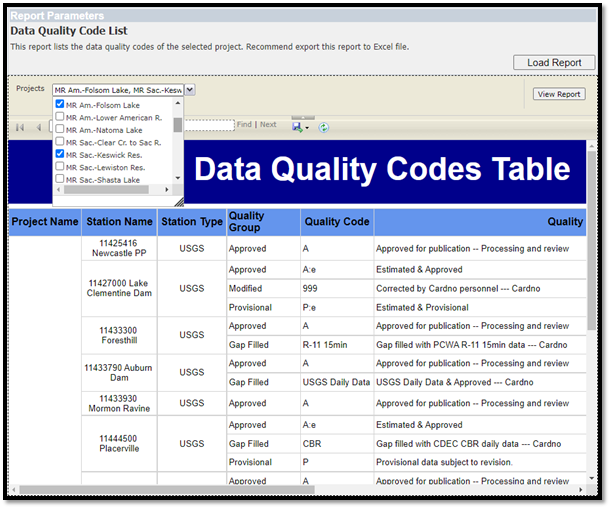Click the CBR quality code cell
The width and height of the screenshot is (611, 509).
pos(337,444)
